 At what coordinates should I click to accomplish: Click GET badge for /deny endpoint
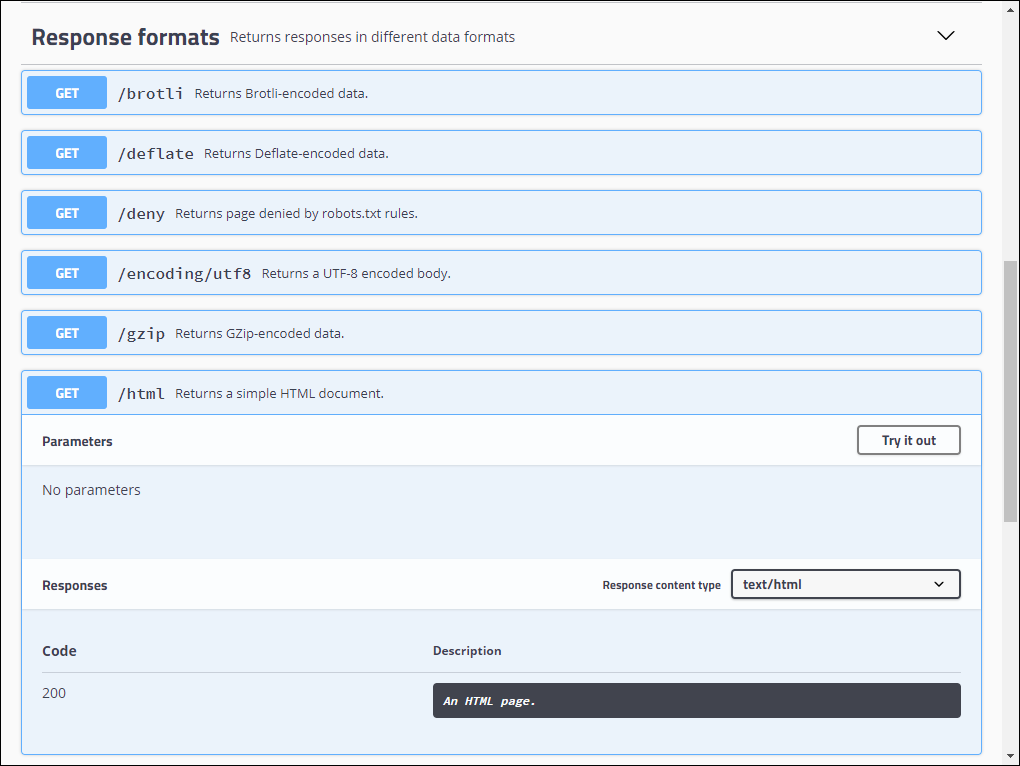(x=67, y=213)
